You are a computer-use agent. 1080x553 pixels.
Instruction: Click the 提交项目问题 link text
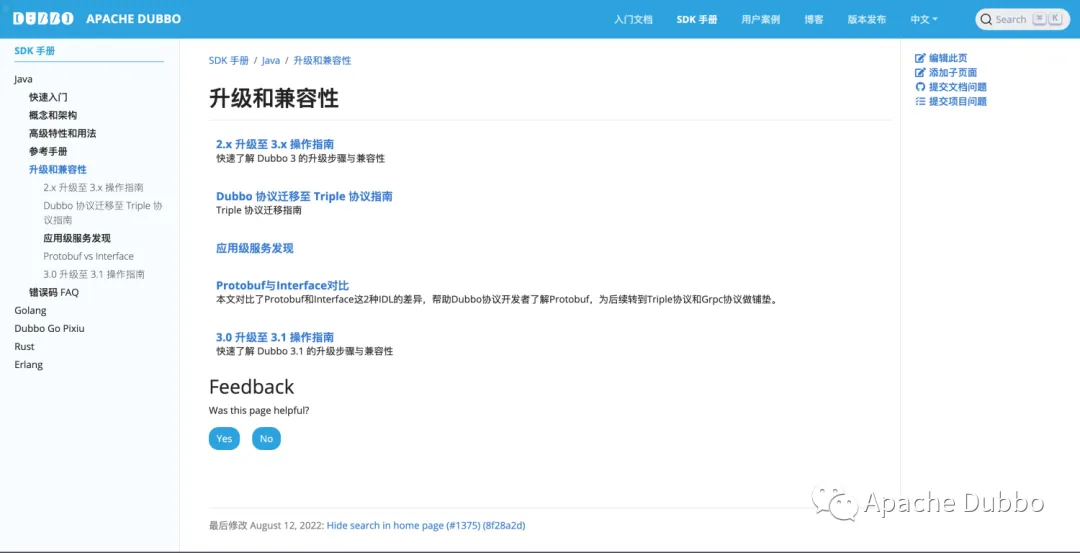[x=957, y=101]
